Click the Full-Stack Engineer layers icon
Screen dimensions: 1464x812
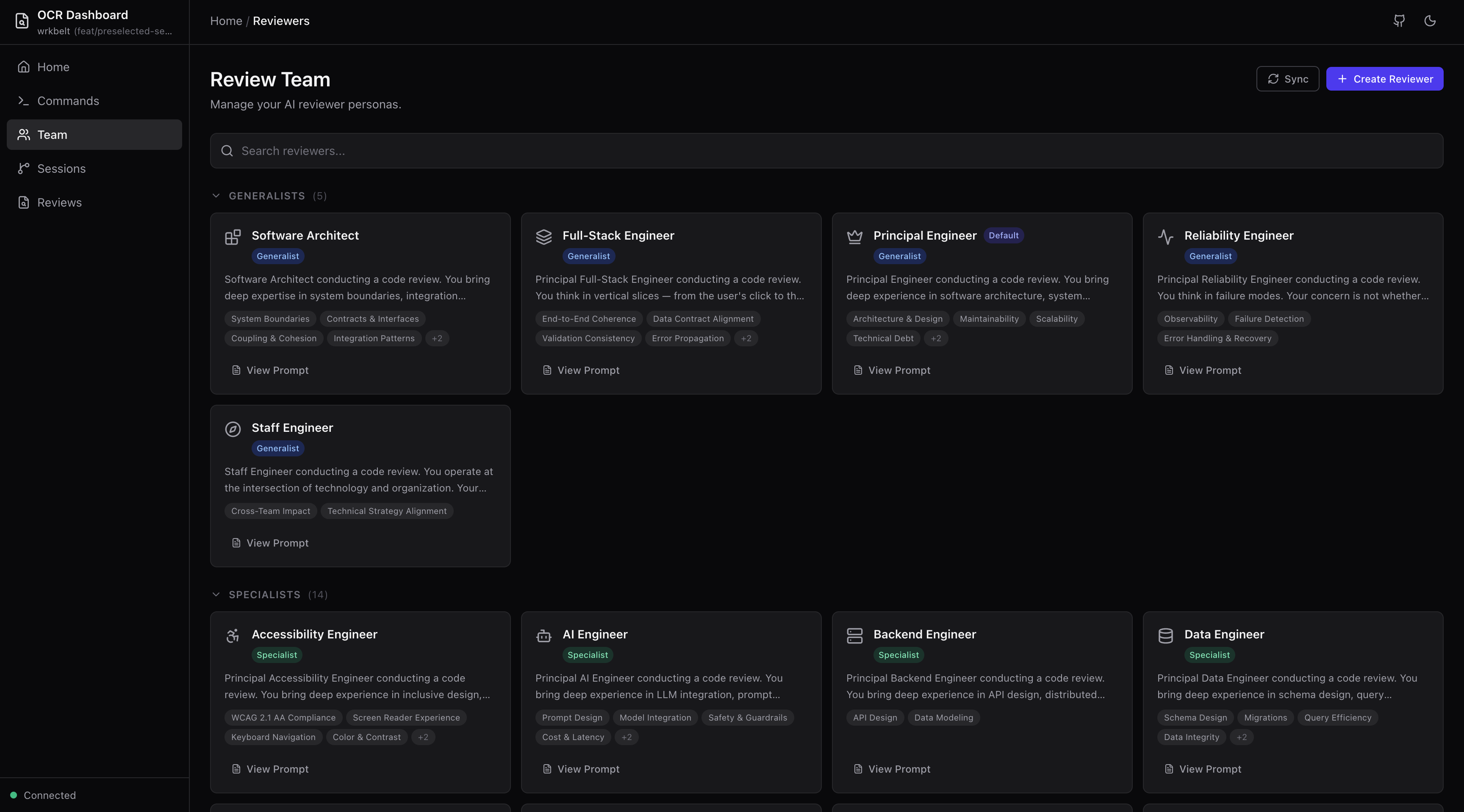[x=543, y=237]
